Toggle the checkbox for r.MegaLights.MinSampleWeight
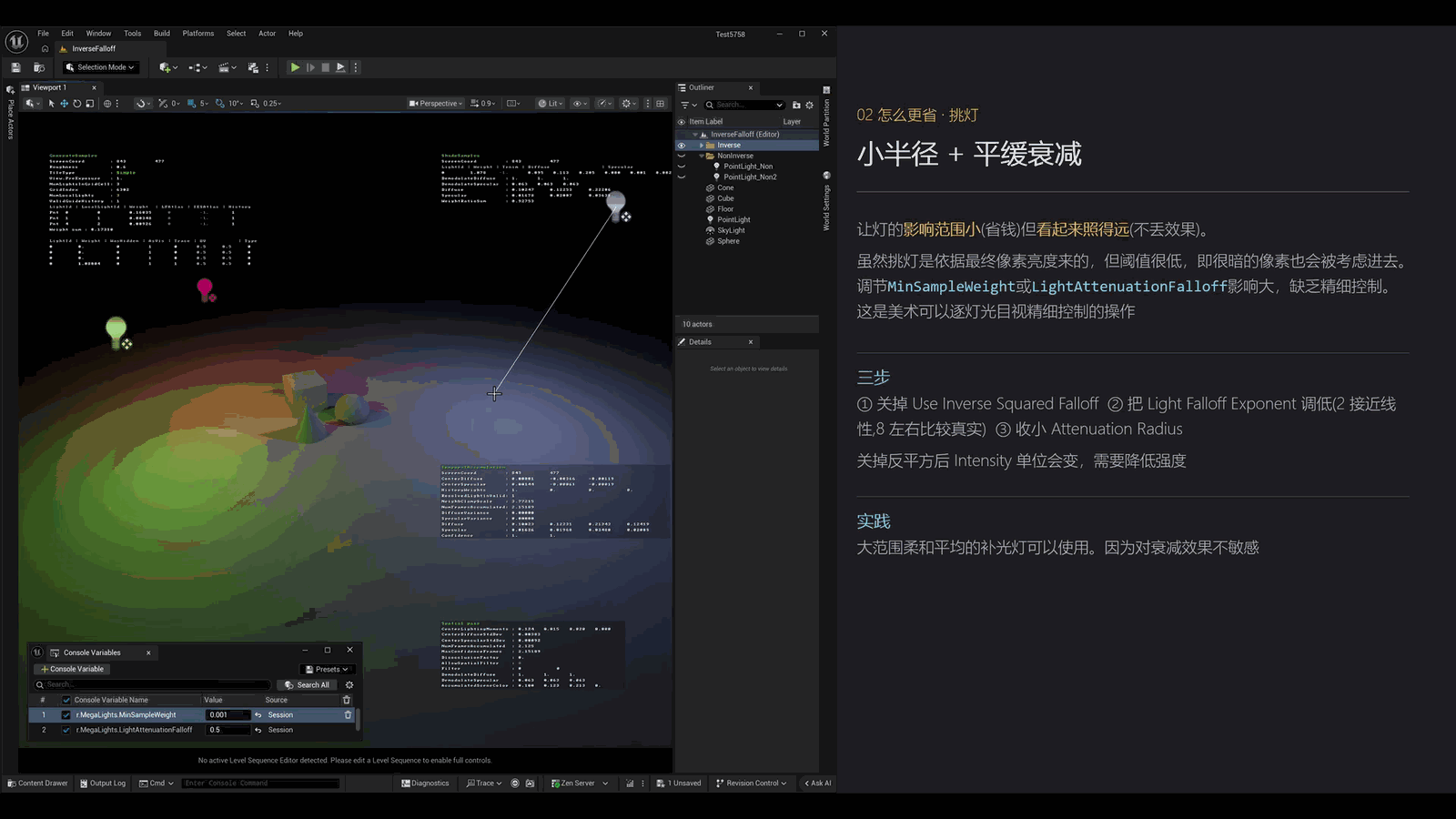This screenshot has width=1456, height=819. [66, 715]
